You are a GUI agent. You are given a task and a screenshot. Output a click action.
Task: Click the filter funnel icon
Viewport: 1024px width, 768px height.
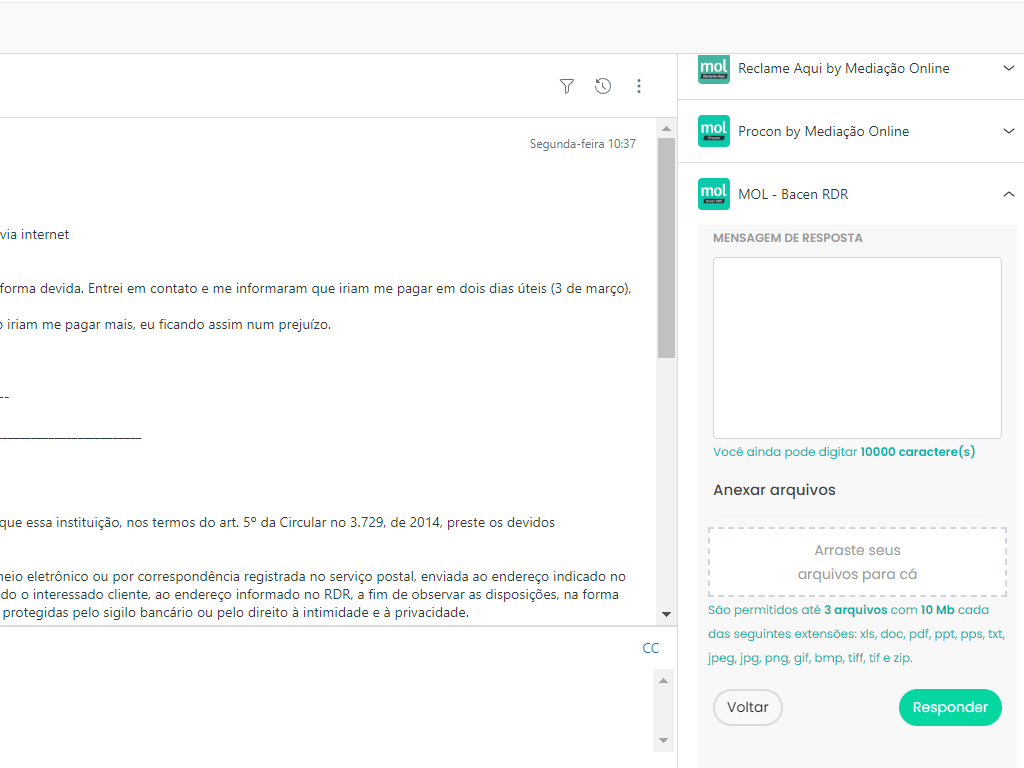click(x=567, y=87)
